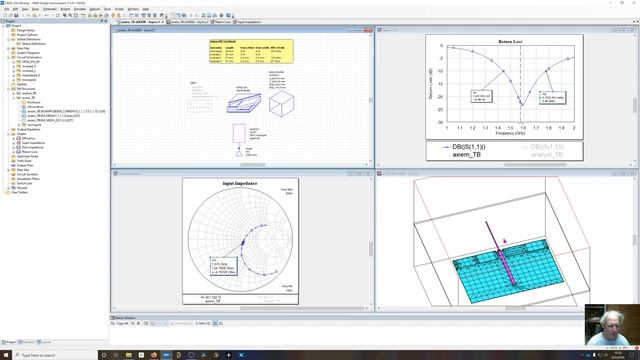Click the Windows Start button

point(6,355)
